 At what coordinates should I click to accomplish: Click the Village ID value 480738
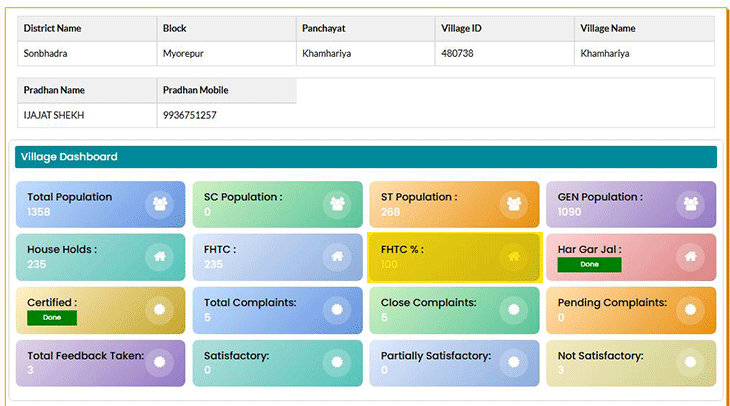457,53
